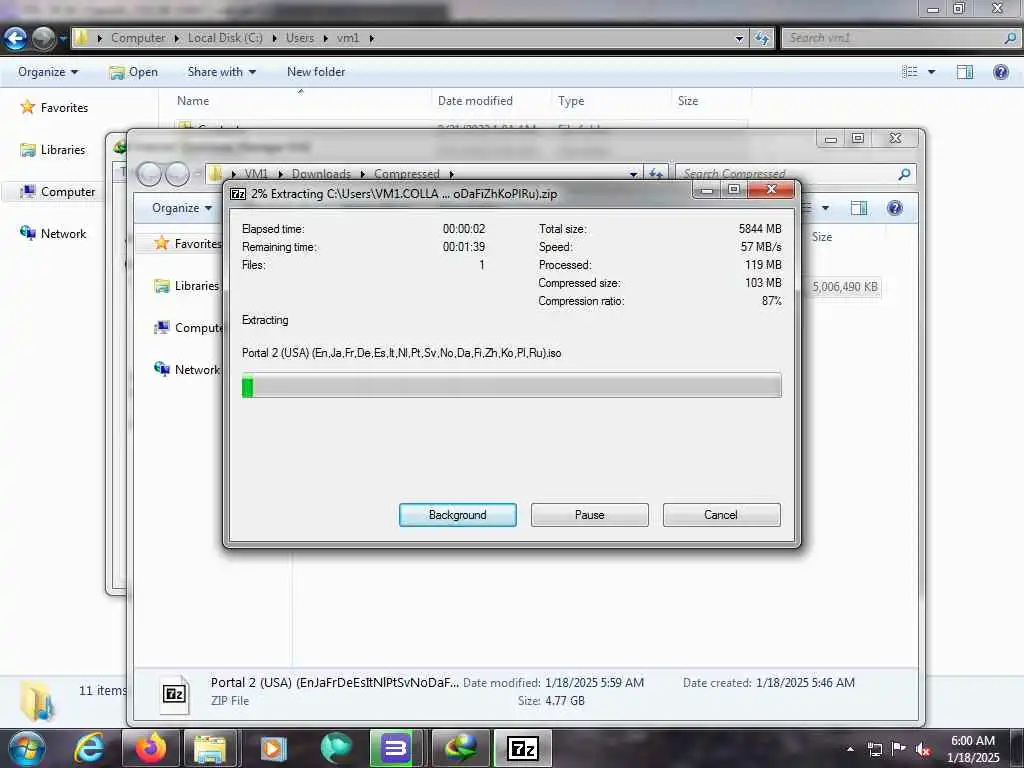Refresh the vm1 folder view

pos(761,39)
